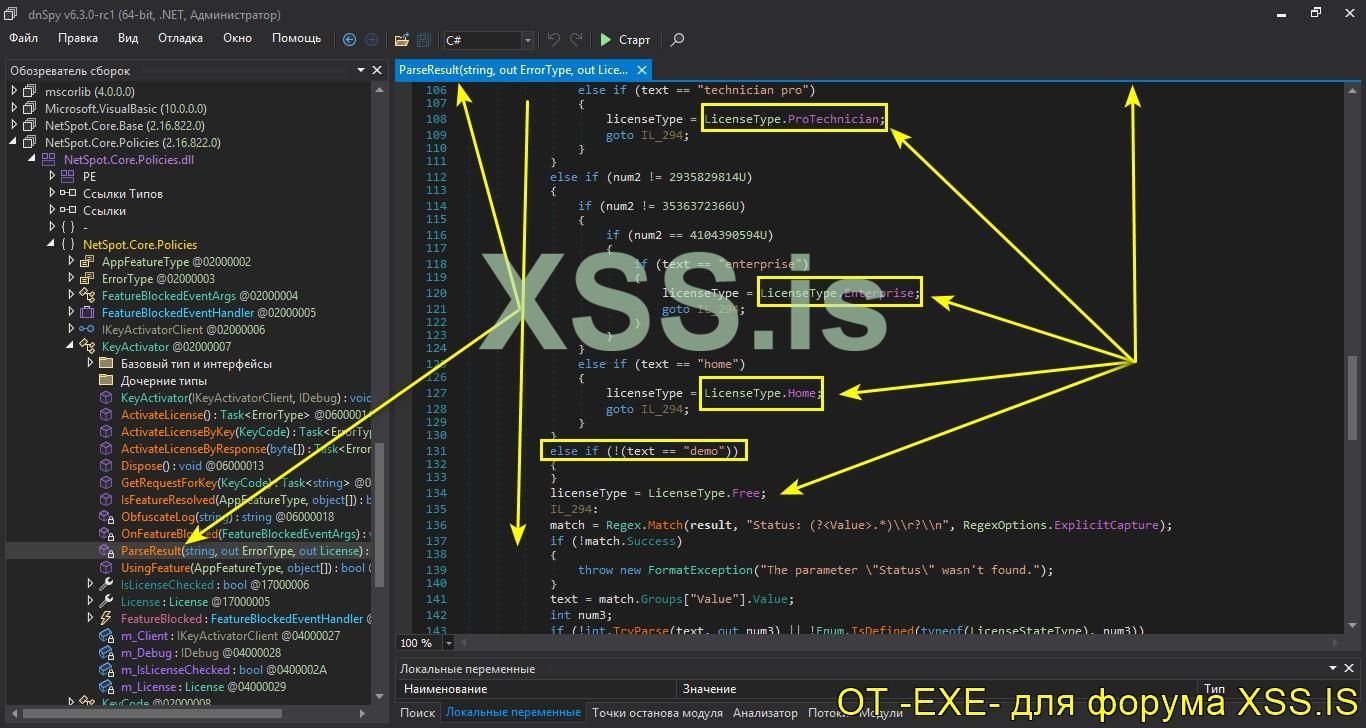The image size is (1366, 728).
Task: Click the m_License field icon
Action: 106,687
